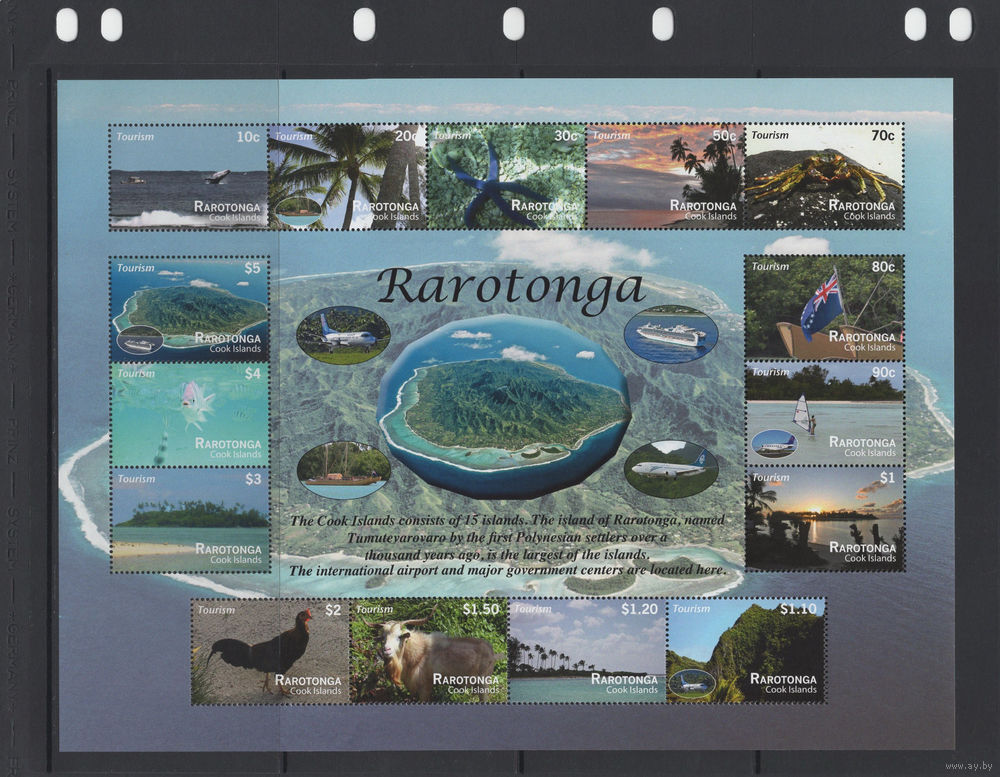Click the central octagonal island image
1000x777 pixels.
pyautogui.click(x=504, y=405)
